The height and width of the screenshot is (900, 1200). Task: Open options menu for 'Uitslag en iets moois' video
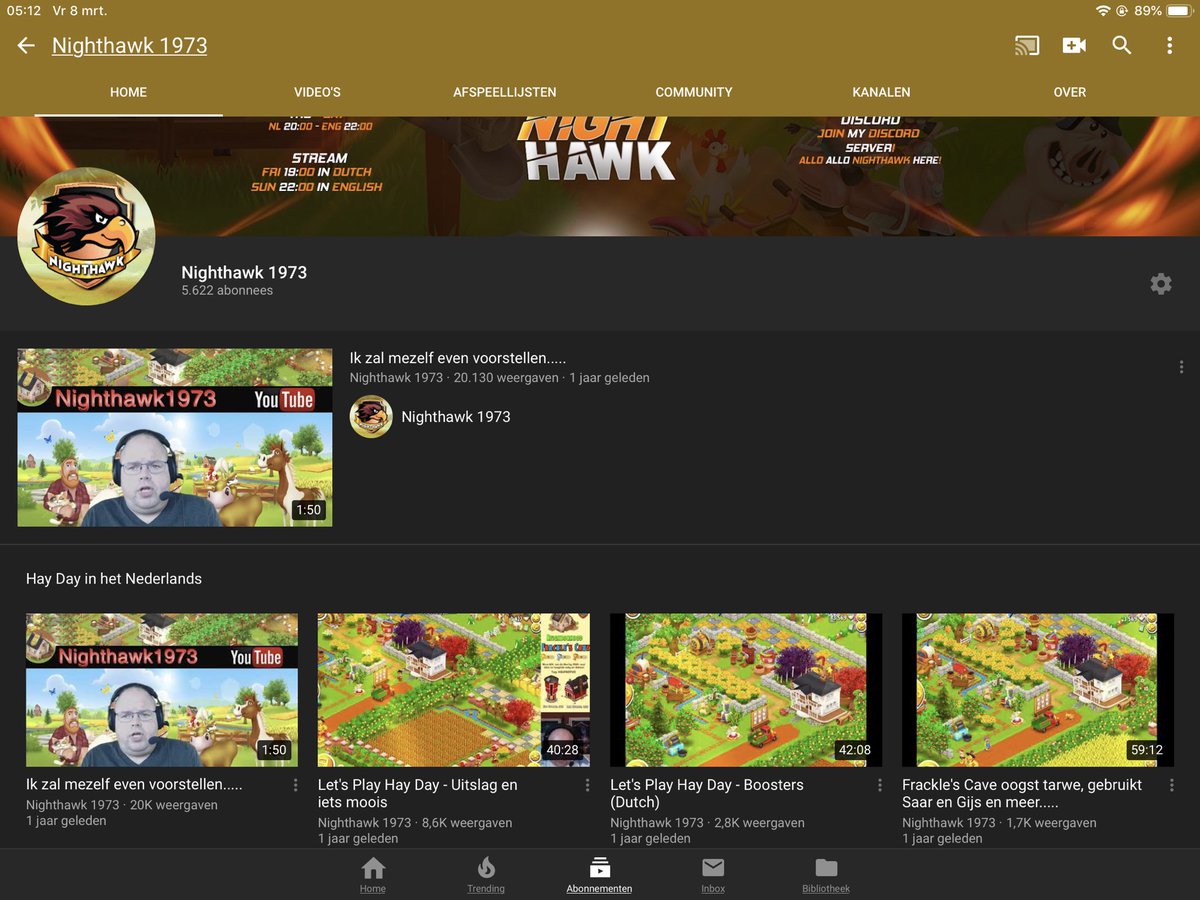(587, 785)
